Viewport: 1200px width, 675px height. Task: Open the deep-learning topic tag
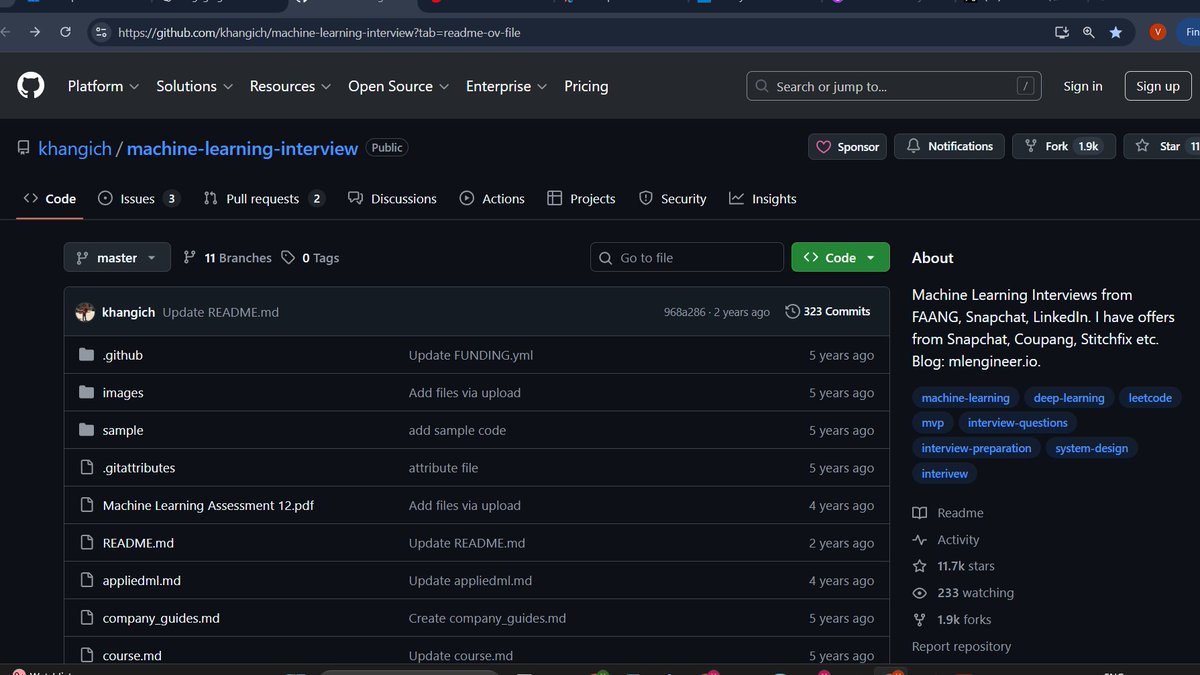(1069, 398)
